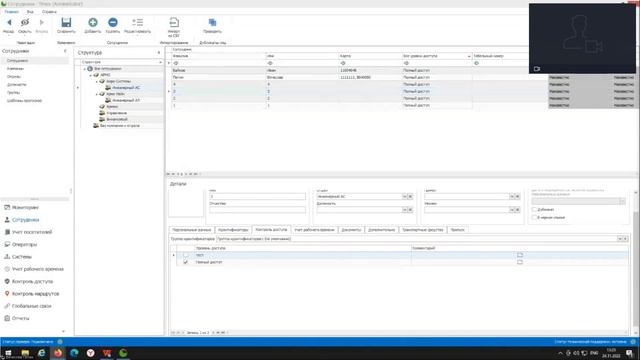The height and width of the screenshot is (360, 640).
Task: Click the green Timex app icon in the taskbar
Action: pos(123,353)
